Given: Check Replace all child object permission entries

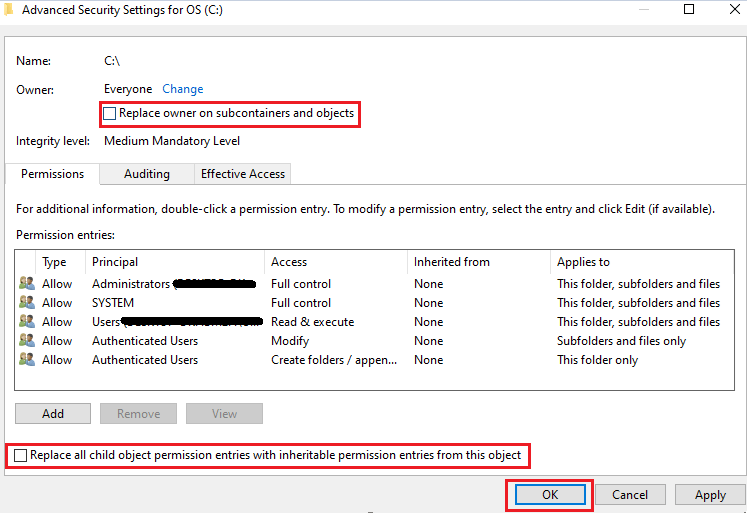Looking at the screenshot, I should click(x=20, y=455).
